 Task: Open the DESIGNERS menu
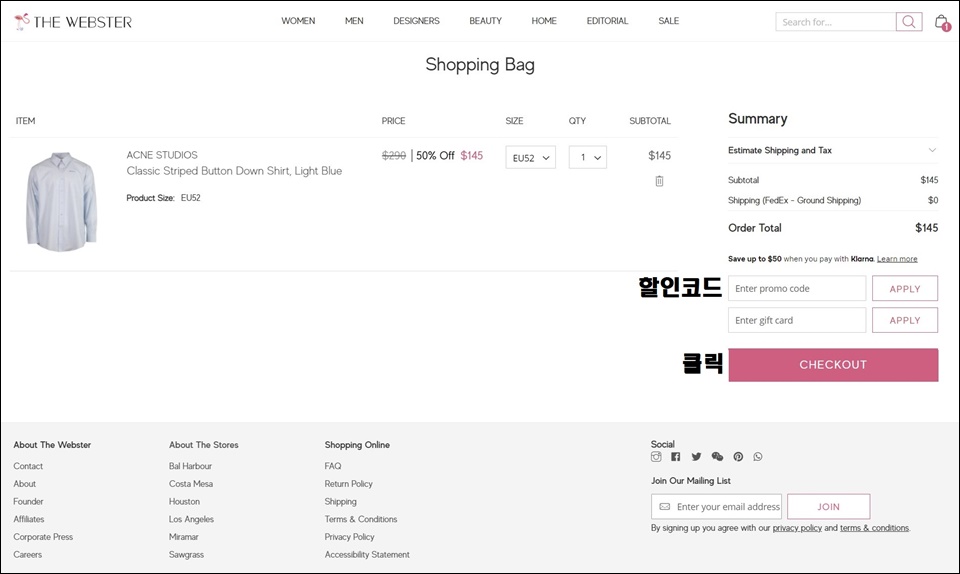[x=416, y=21]
